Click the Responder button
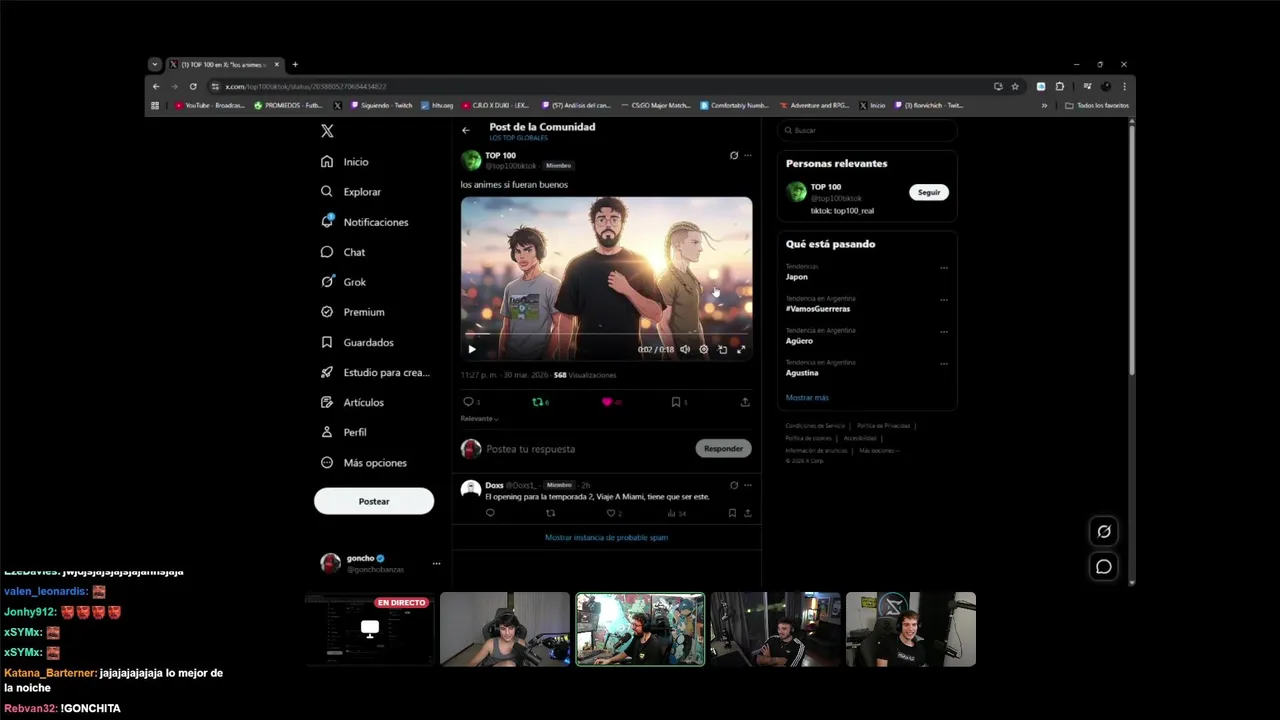The width and height of the screenshot is (1280, 720). pyautogui.click(x=723, y=449)
